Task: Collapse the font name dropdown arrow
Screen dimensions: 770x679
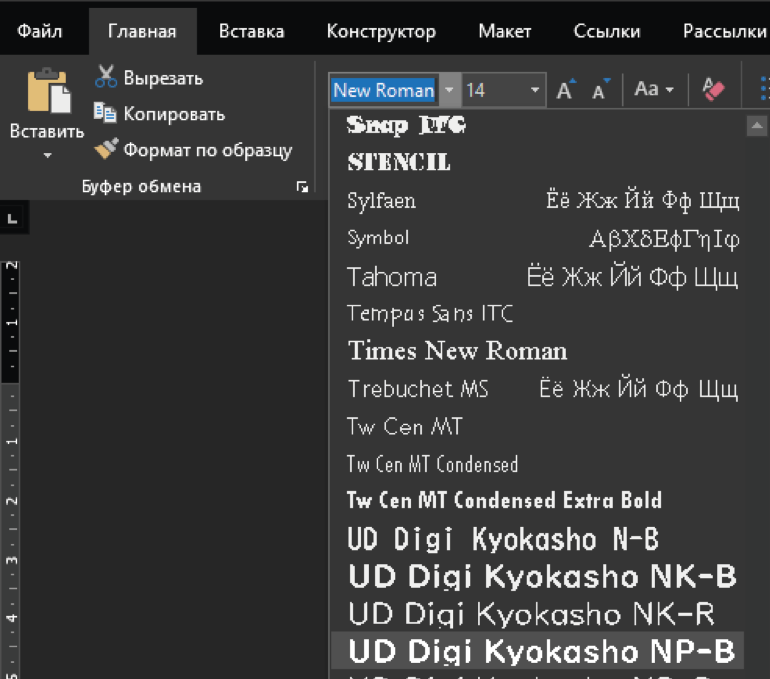Action: [x=449, y=90]
